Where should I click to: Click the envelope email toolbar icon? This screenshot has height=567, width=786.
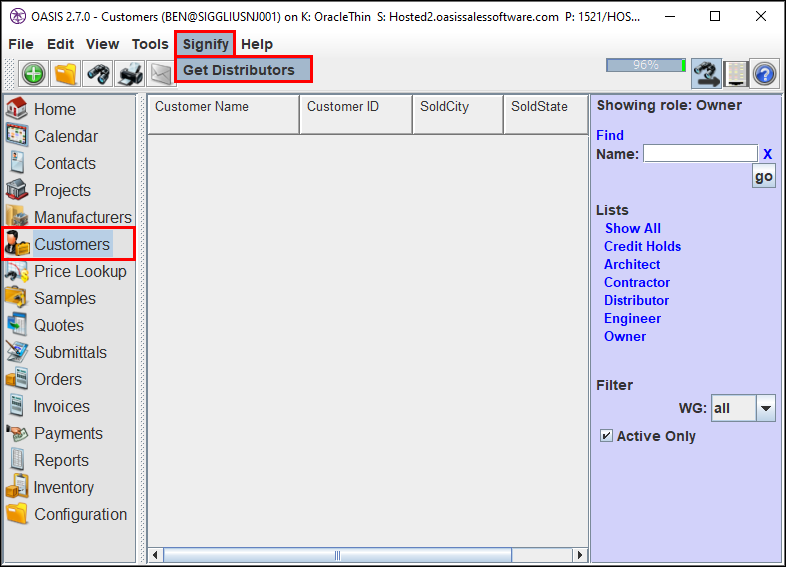[x=161, y=74]
